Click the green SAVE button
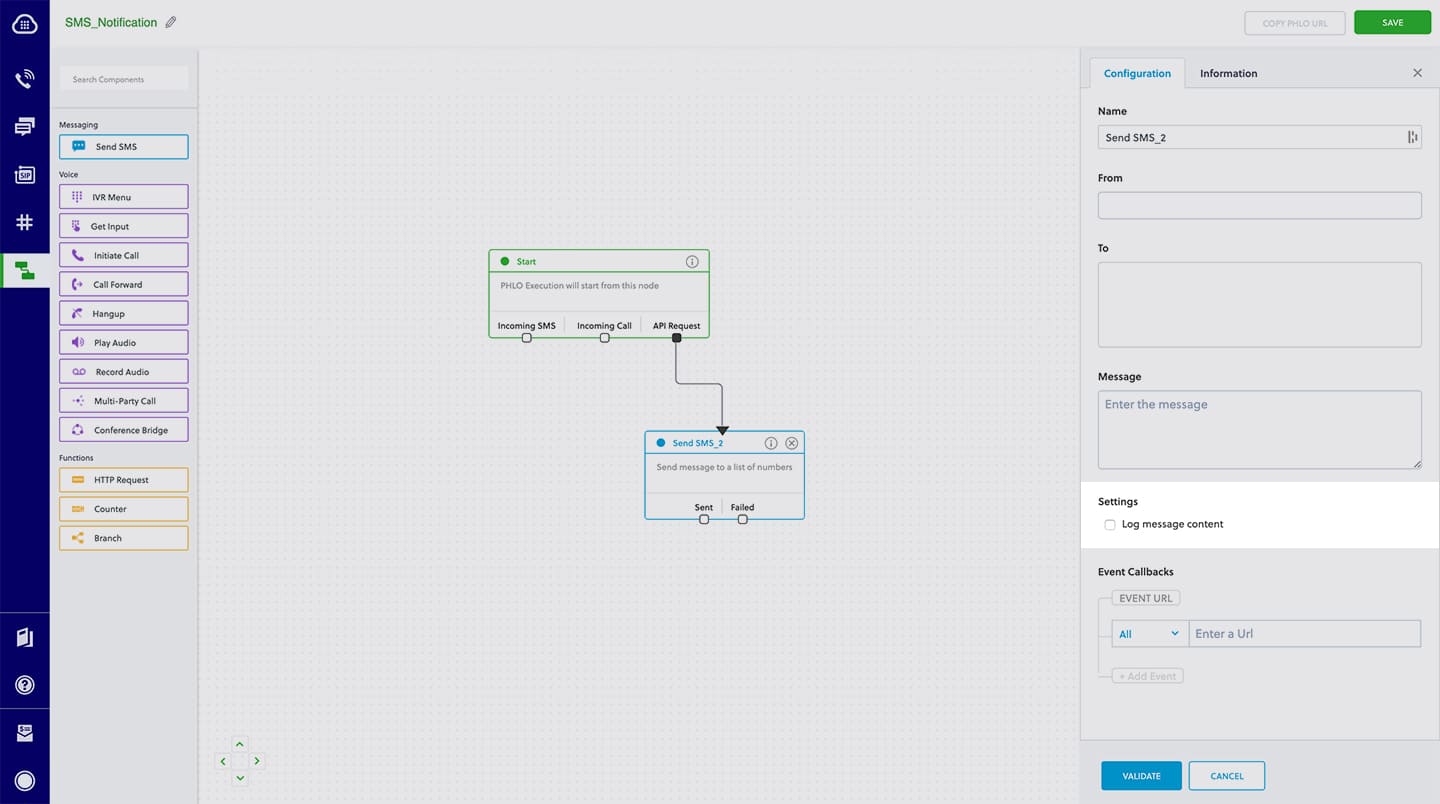 pyautogui.click(x=1392, y=23)
